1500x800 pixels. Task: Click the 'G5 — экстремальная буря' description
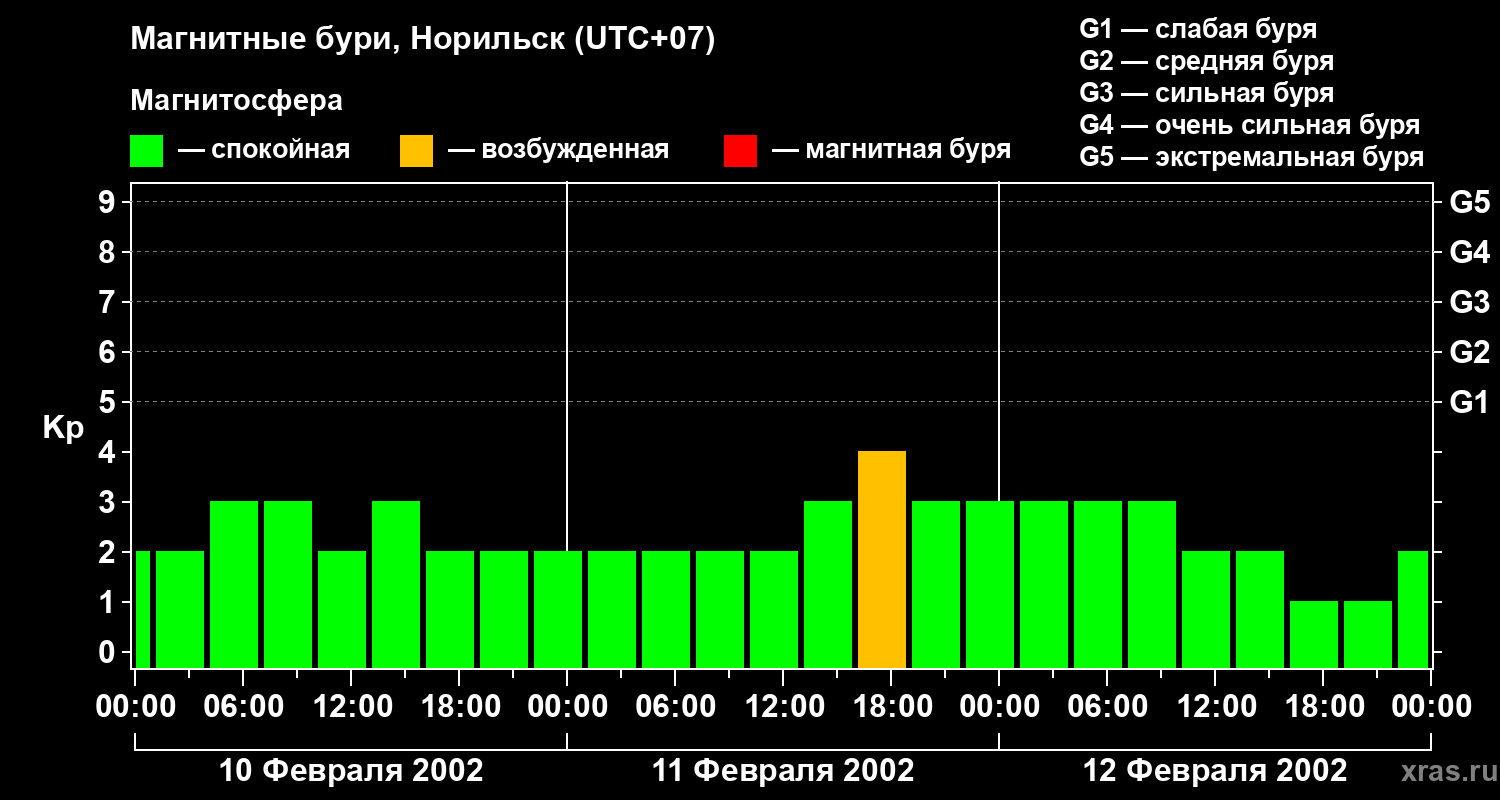click(x=1251, y=157)
